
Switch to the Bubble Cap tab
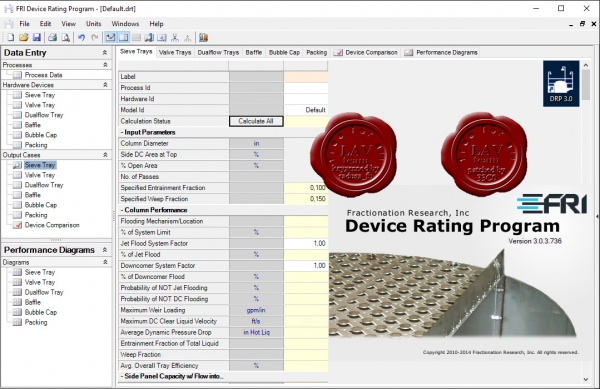[x=284, y=52]
